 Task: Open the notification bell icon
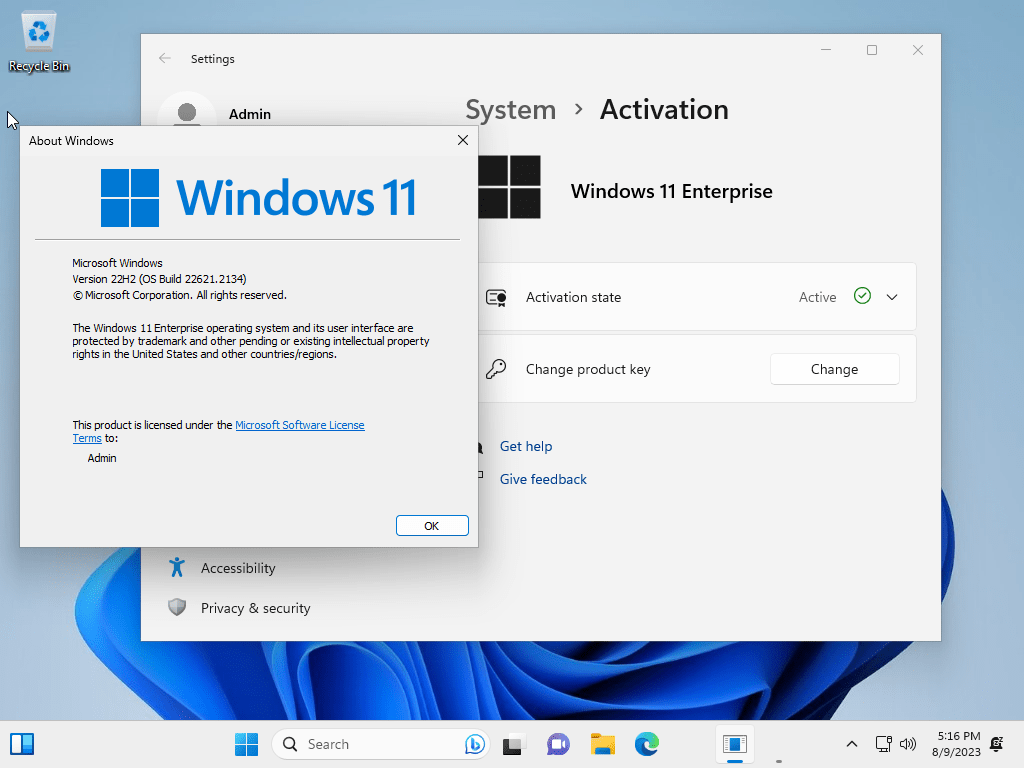click(x=997, y=744)
